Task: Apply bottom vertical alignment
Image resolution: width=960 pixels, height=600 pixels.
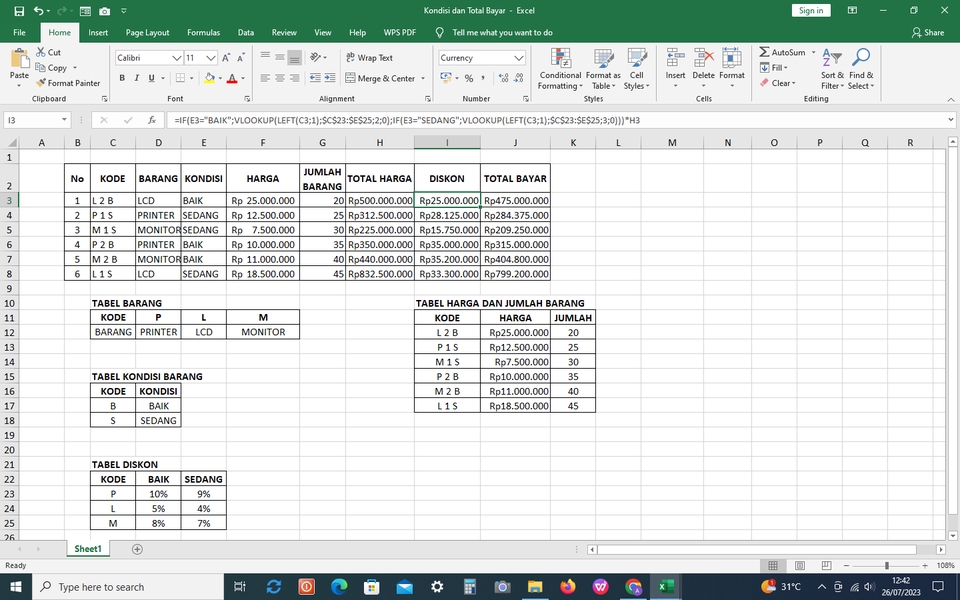Action: coord(294,58)
